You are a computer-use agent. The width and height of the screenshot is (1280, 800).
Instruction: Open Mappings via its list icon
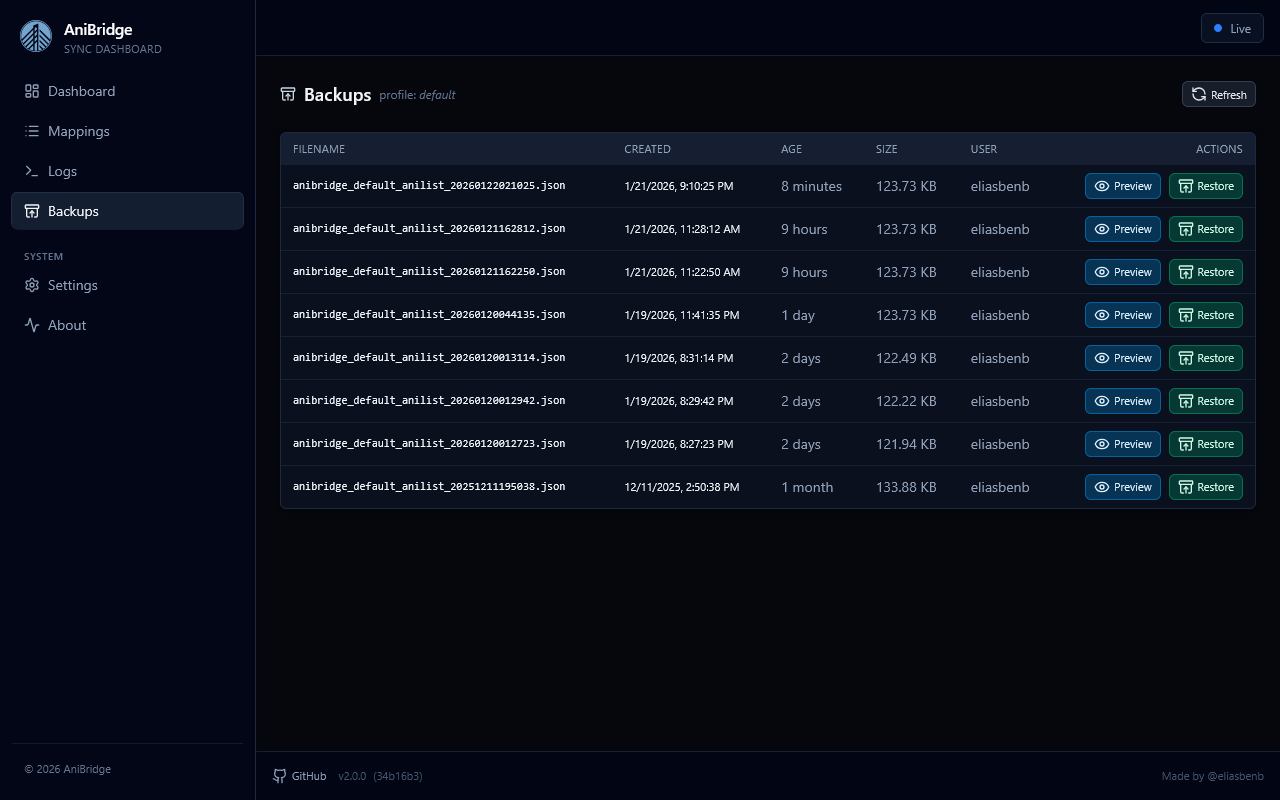(x=31, y=130)
